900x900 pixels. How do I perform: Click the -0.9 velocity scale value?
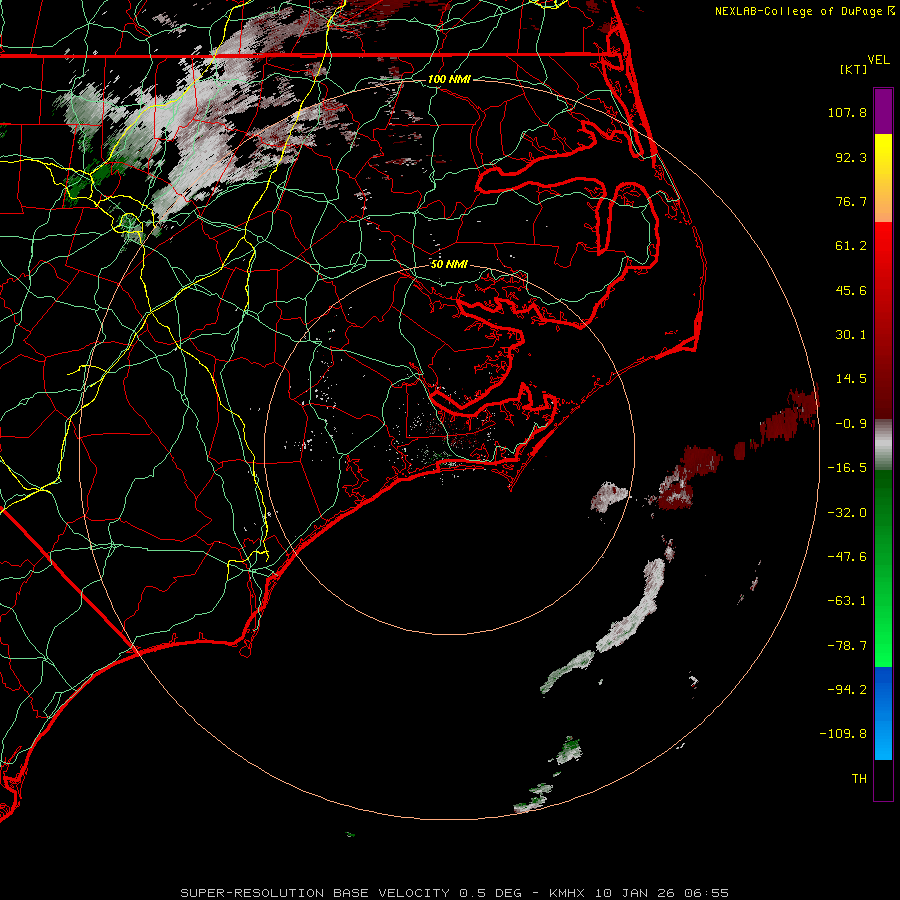(x=851, y=424)
